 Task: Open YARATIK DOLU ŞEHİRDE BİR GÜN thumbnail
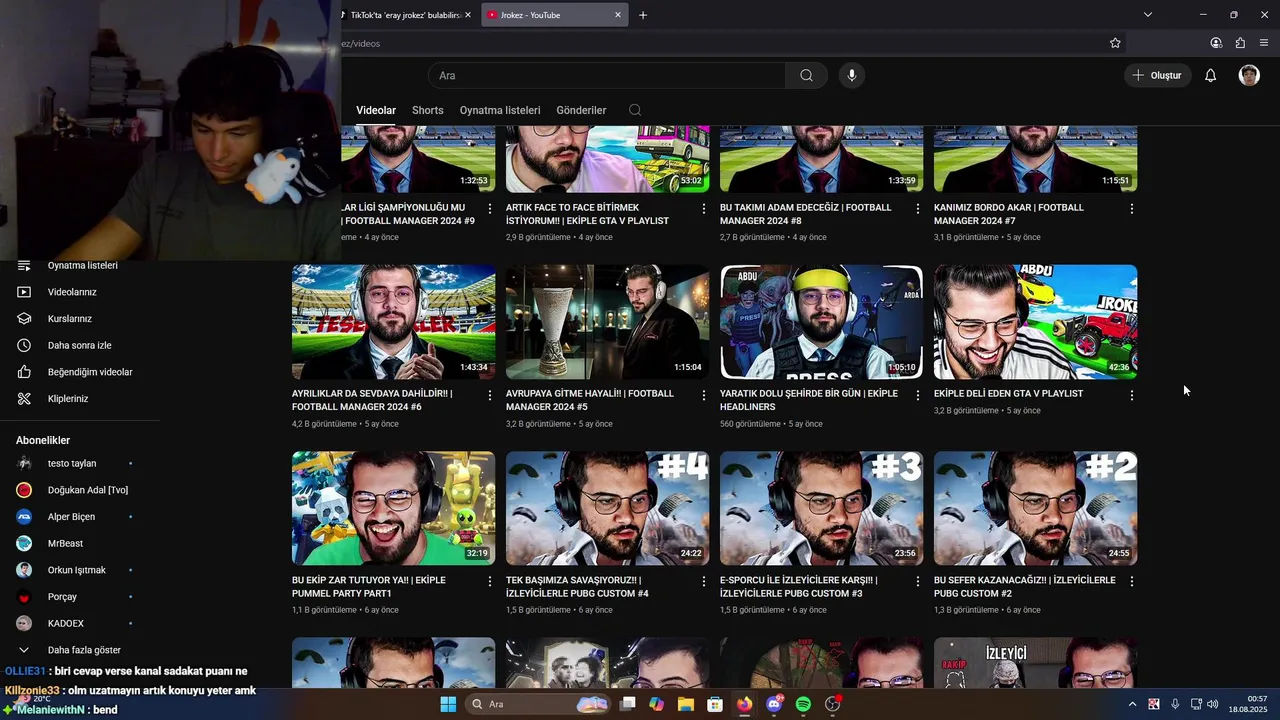(x=821, y=322)
